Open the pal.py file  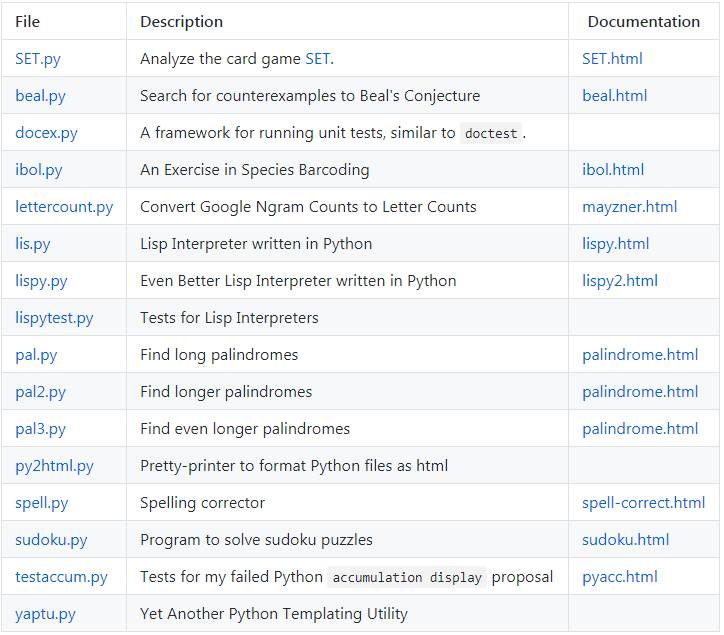point(36,355)
